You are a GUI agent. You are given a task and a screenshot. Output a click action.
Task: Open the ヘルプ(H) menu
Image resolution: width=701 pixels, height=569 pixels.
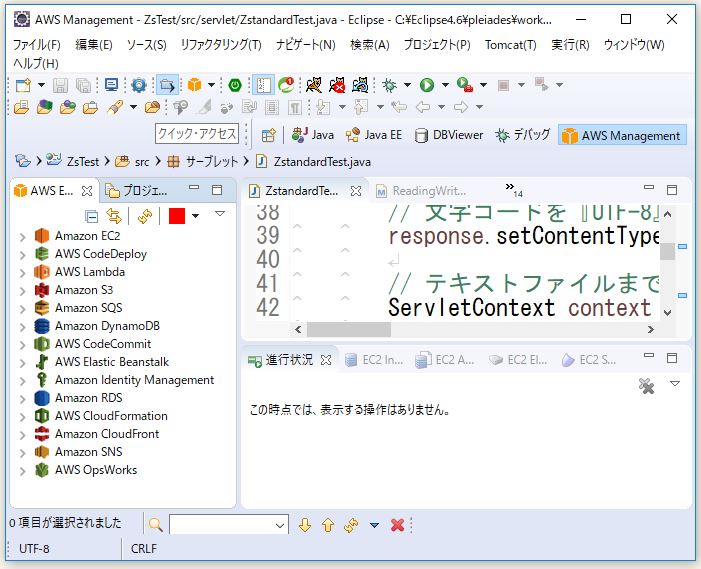[x=35, y=63]
